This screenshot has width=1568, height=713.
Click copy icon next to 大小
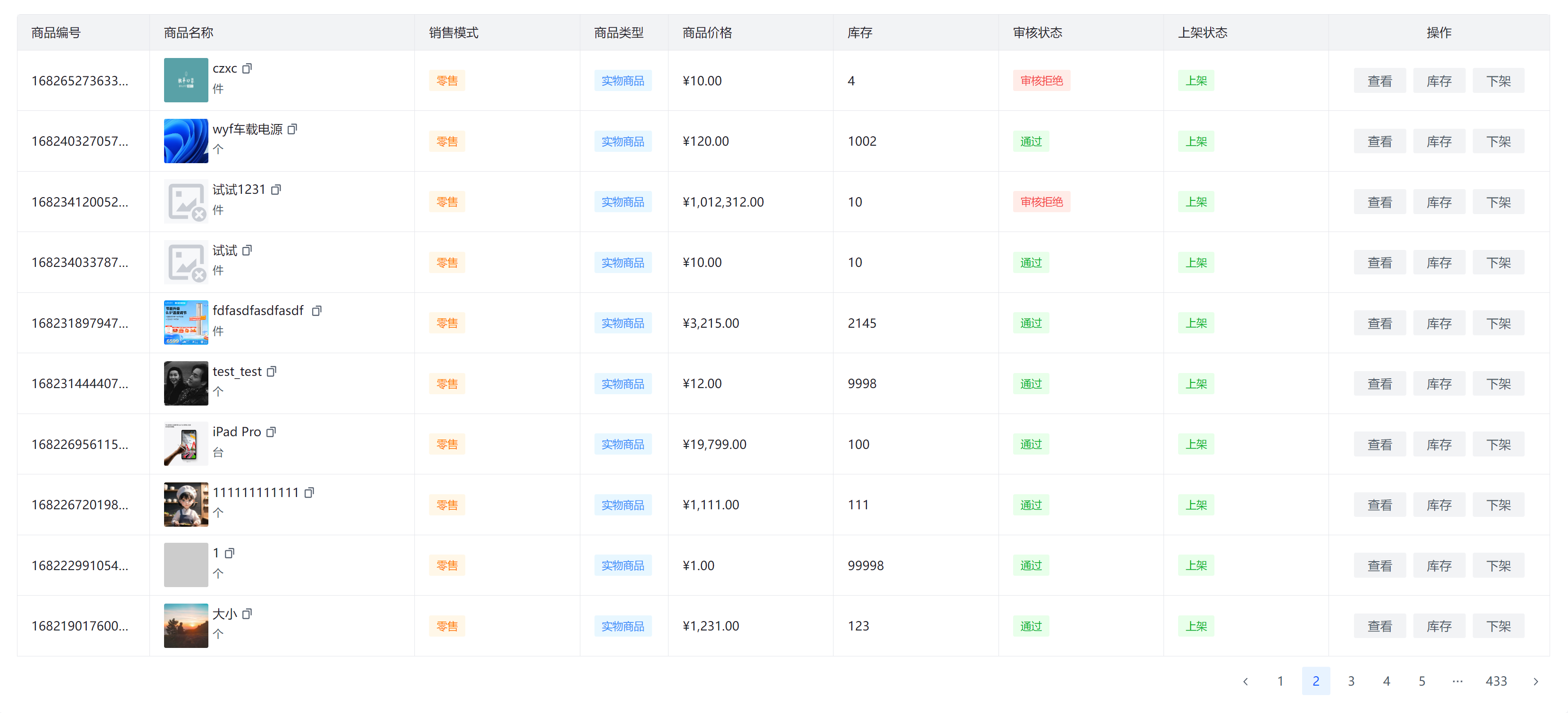[247, 614]
